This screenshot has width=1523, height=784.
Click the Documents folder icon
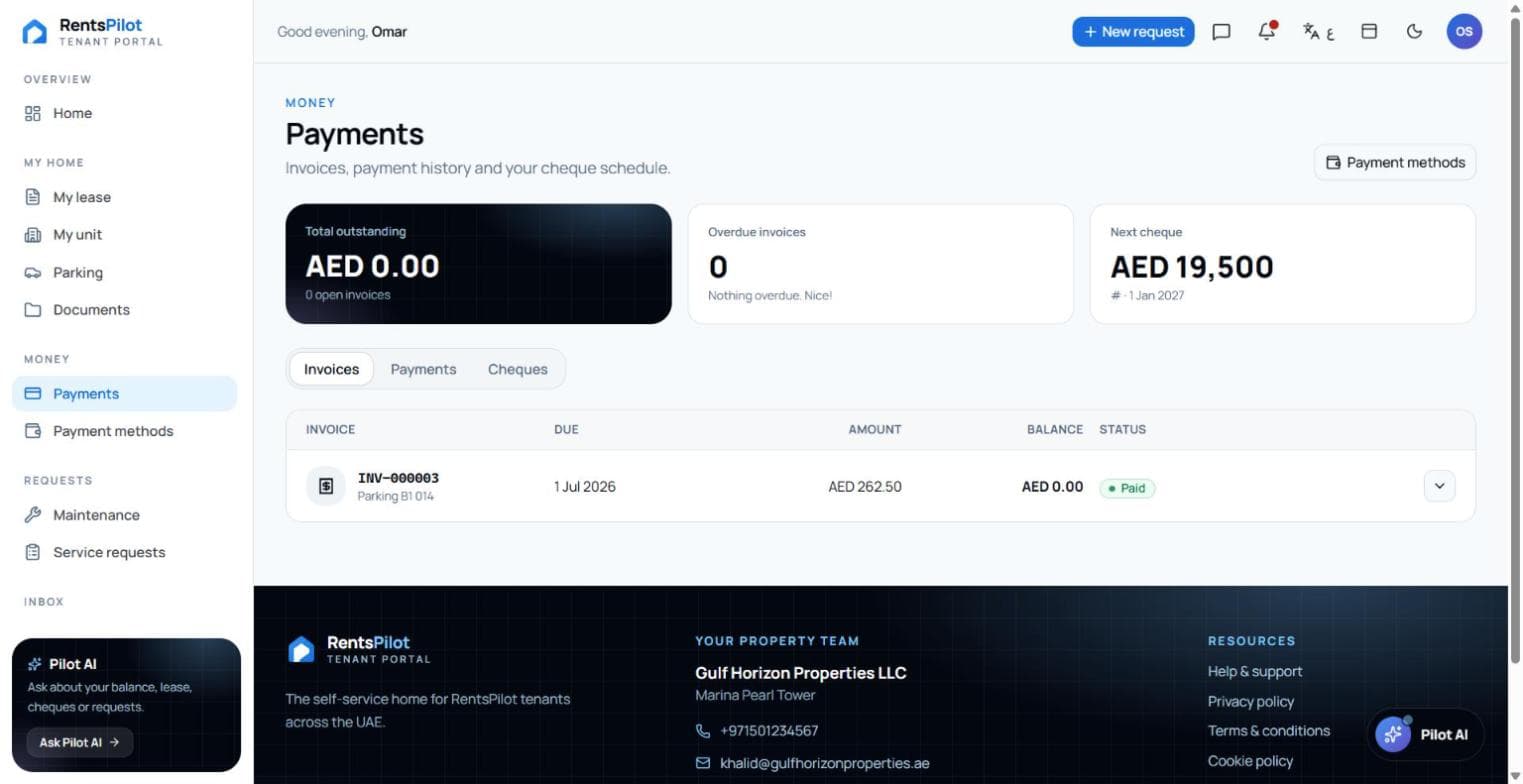[33, 310]
